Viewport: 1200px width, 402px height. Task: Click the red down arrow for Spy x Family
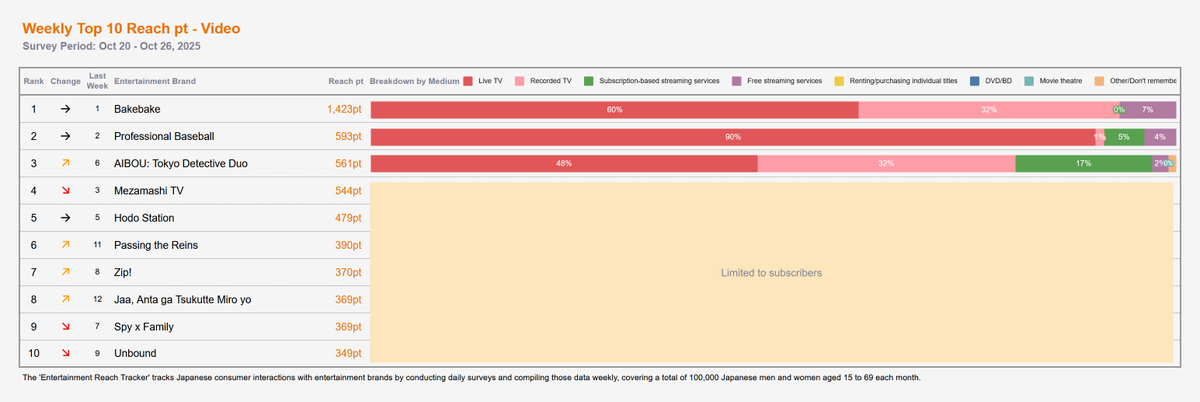click(x=65, y=326)
